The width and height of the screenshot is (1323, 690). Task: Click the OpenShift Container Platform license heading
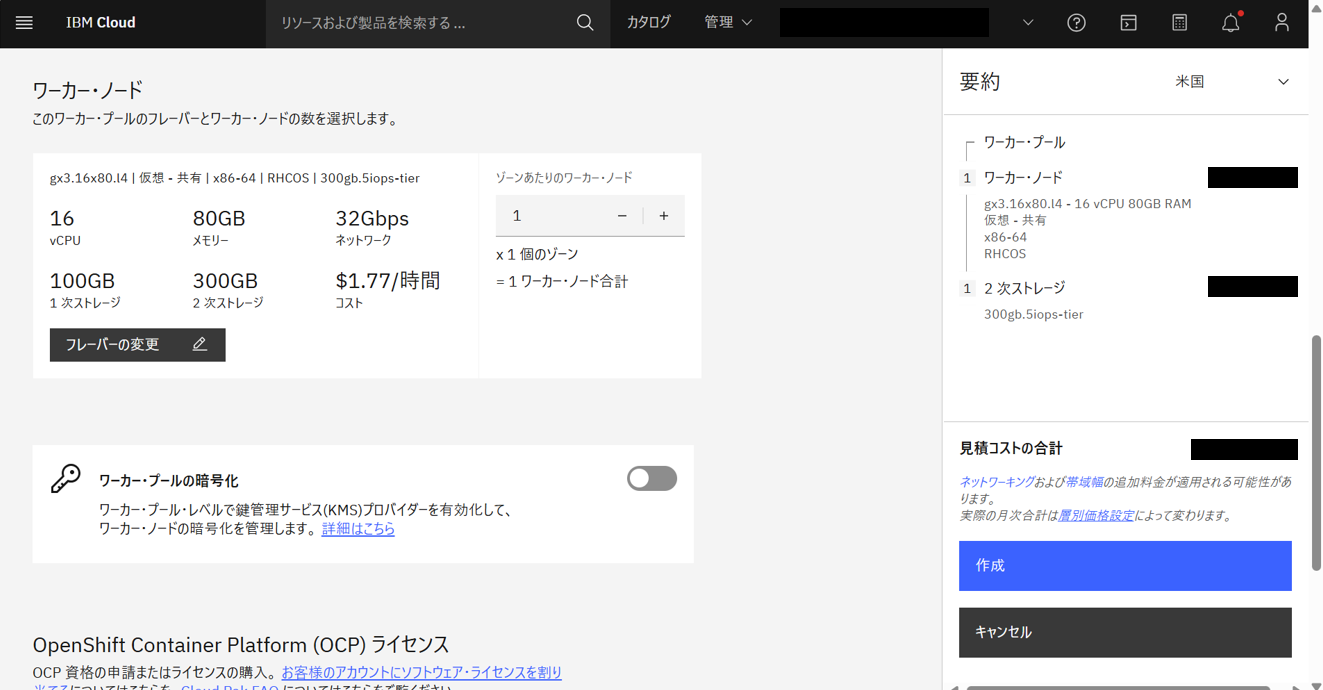click(x=241, y=644)
